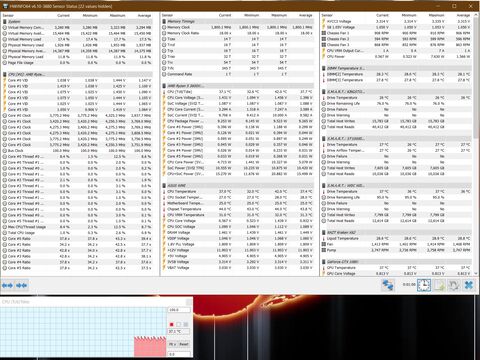Click the gray swatch in graph window
The width and height of the screenshot is (480, 360).
186,324
